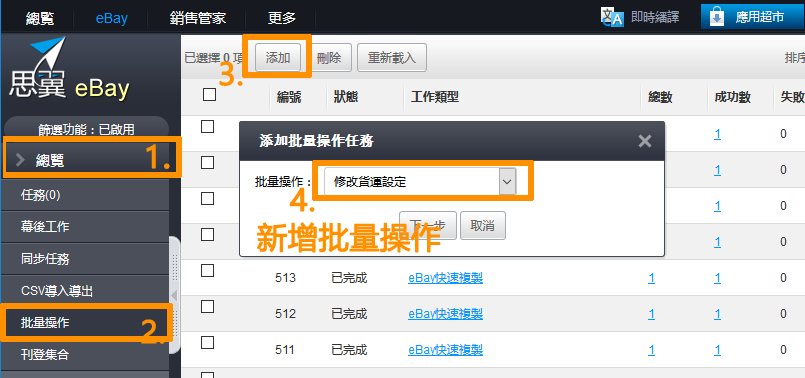Click the 已完成 status in row 512

[349, 314]
